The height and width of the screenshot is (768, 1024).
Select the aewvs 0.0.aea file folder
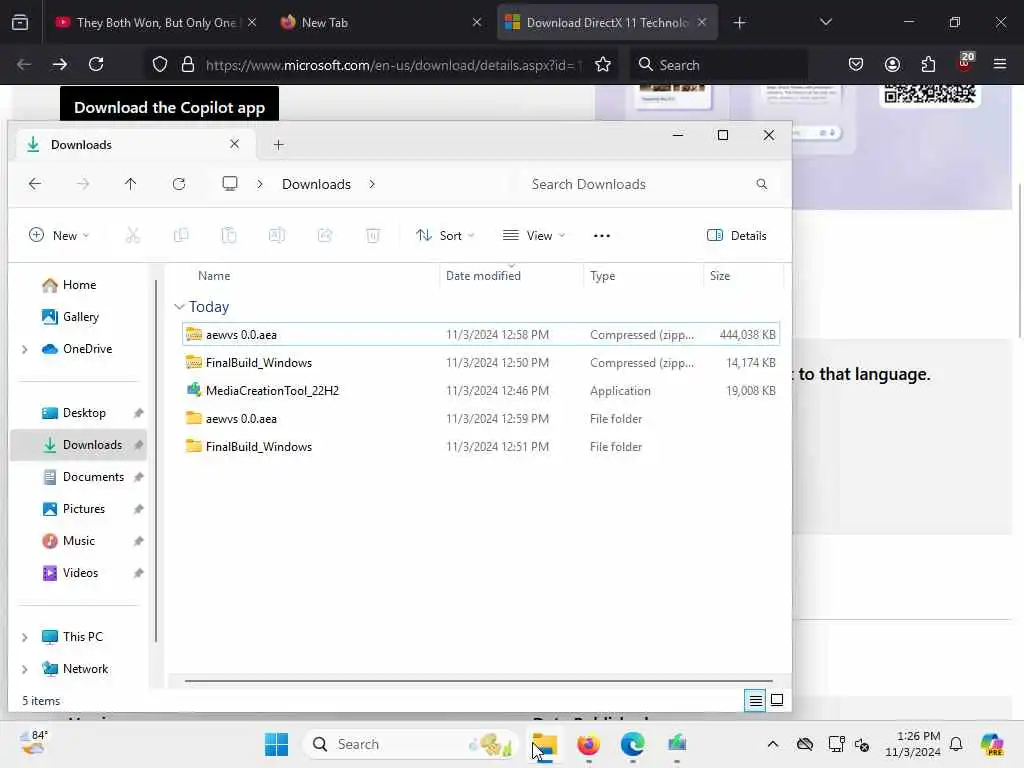[x=481, y=419]
